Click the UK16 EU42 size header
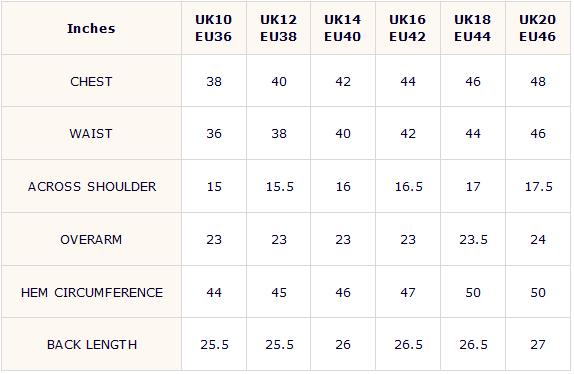The image size is (574, 374). [x=408, y=28]
